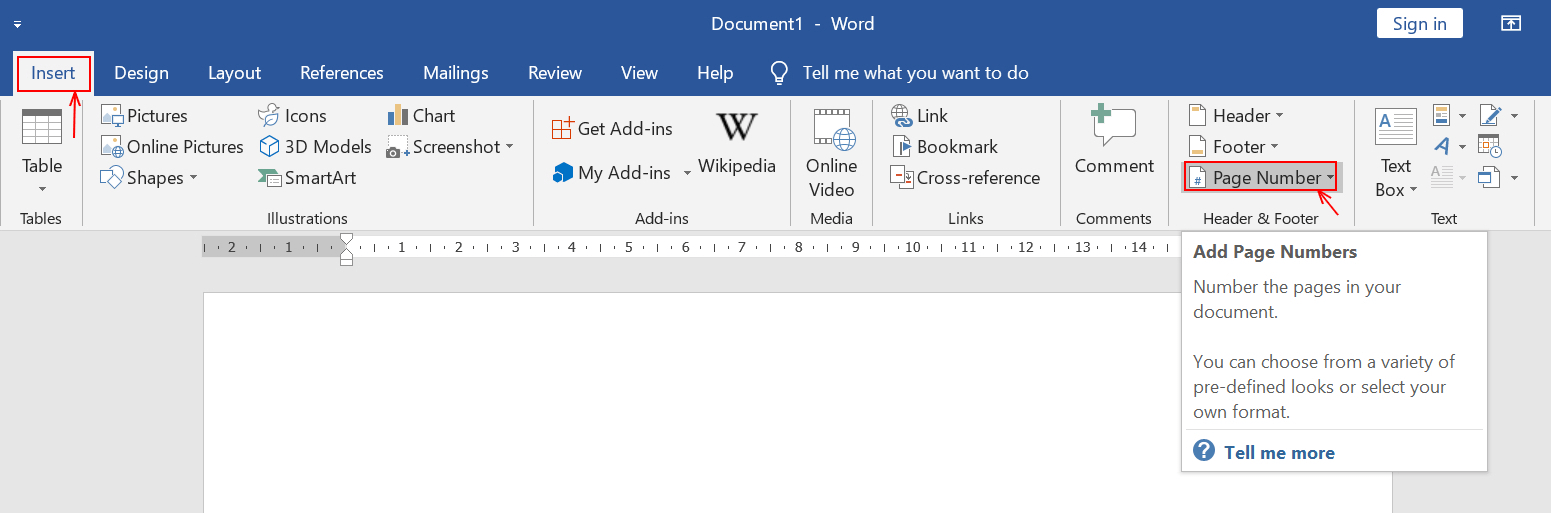Click the Tell me search field
Viewport: 1551px width, 513px height.
[915, 73]
